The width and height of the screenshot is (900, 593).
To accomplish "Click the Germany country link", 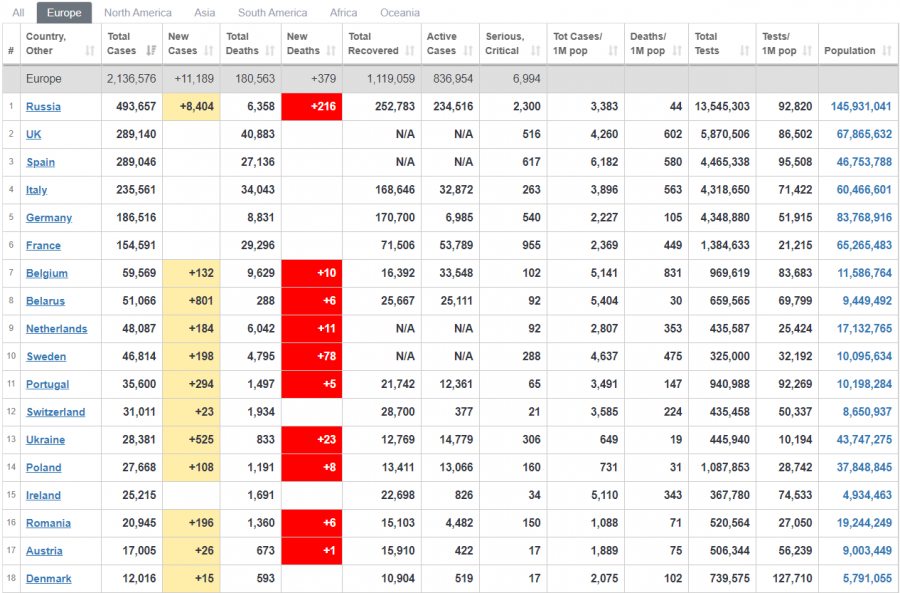I will click(x=49, y=218).
